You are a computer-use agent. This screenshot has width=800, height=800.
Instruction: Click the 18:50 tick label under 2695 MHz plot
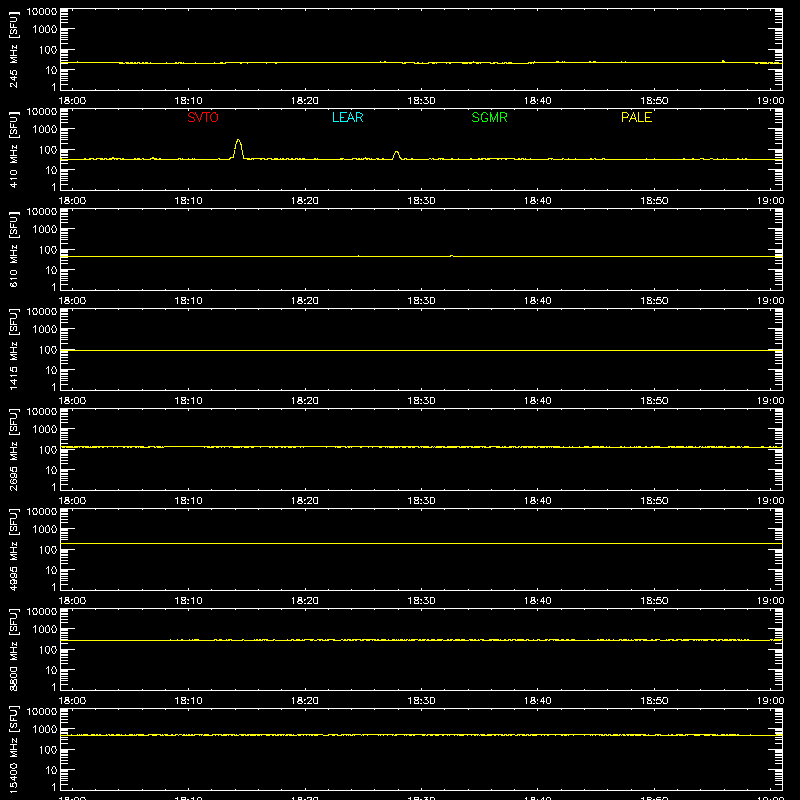[655, 501]
